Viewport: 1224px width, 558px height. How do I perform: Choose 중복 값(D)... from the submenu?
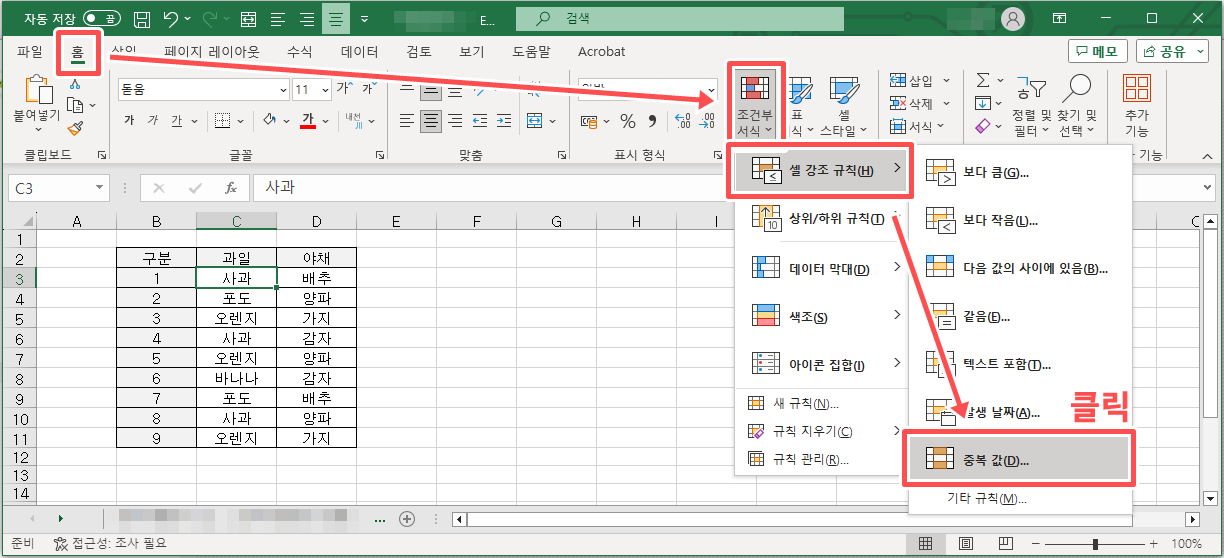(1020, 460)
